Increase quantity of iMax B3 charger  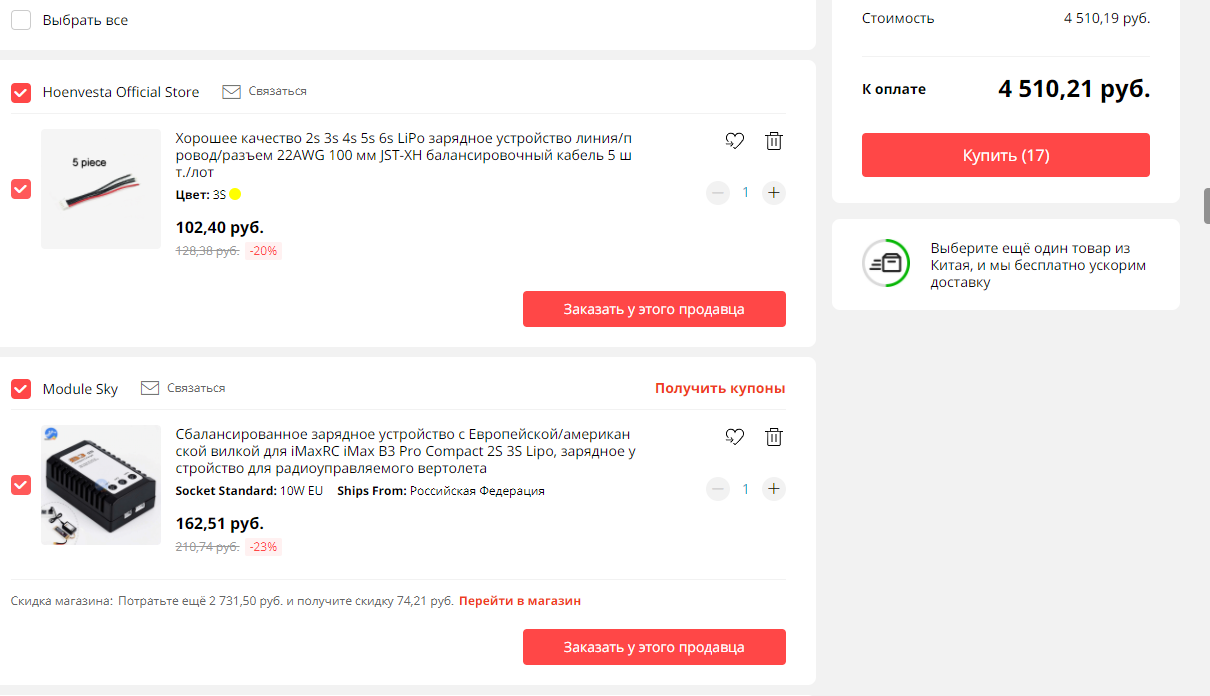pos(773,489)
